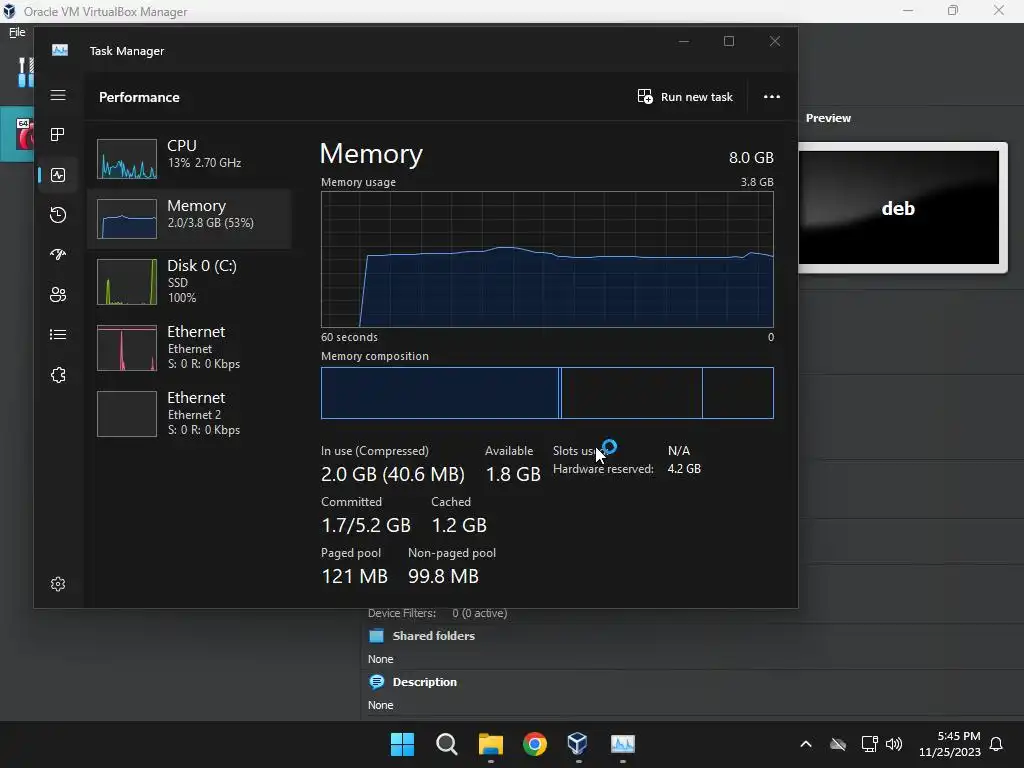Image resolution: width=1024 pixels, height=768 pixels.
Task: Click 8.0 GB total memory label
Action: pyautogui.click(x=751, y=157)
